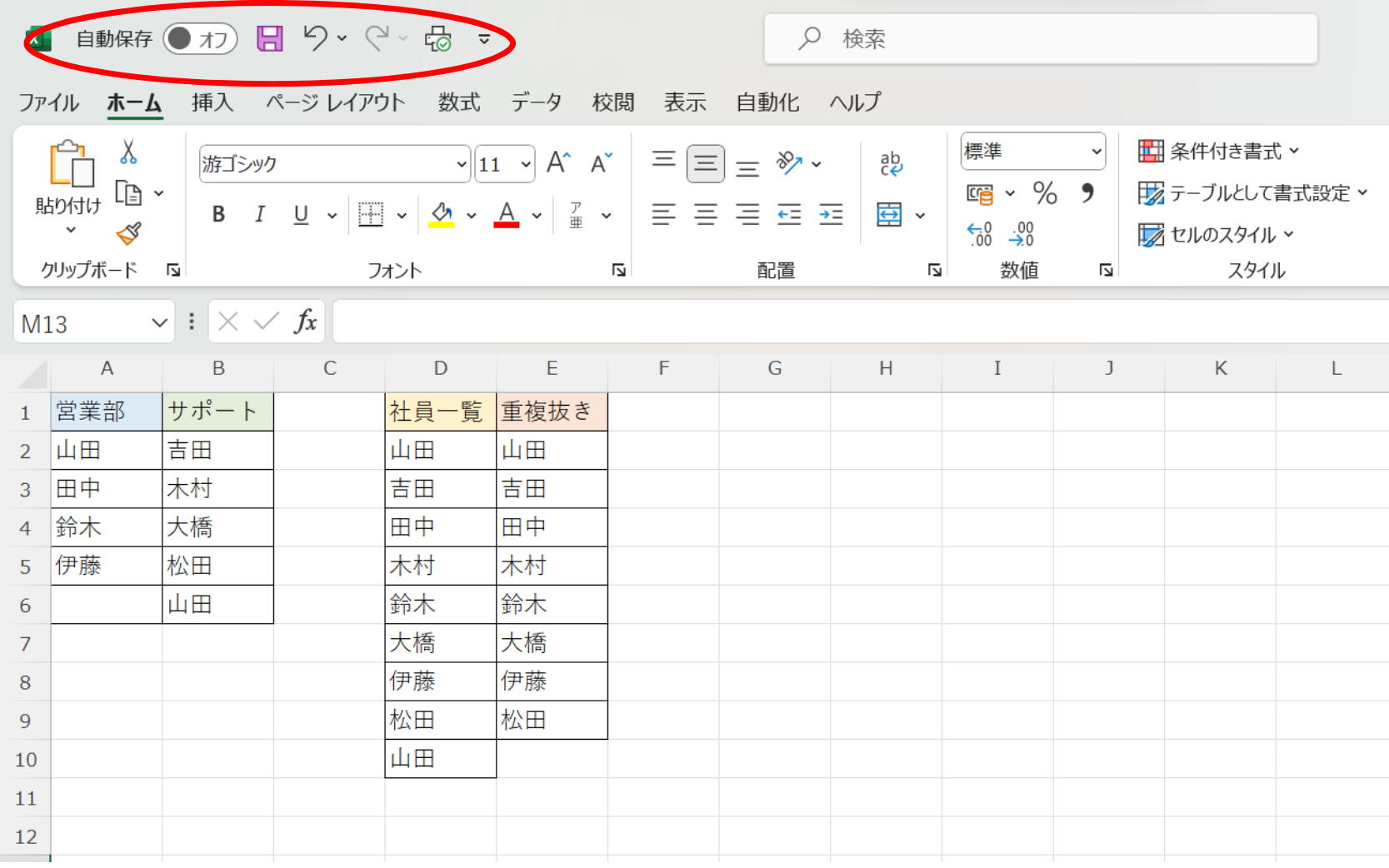
Task: Launch the クリップボード pane dialog launcher
Action: (173, 270)
